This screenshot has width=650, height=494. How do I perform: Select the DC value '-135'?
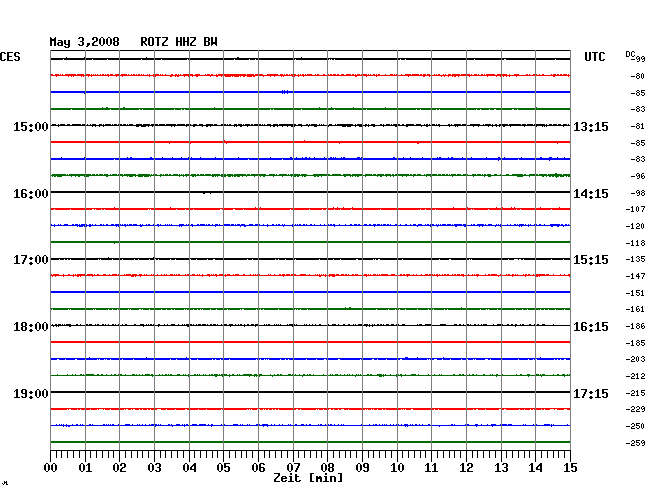click(x=635, y=259)
